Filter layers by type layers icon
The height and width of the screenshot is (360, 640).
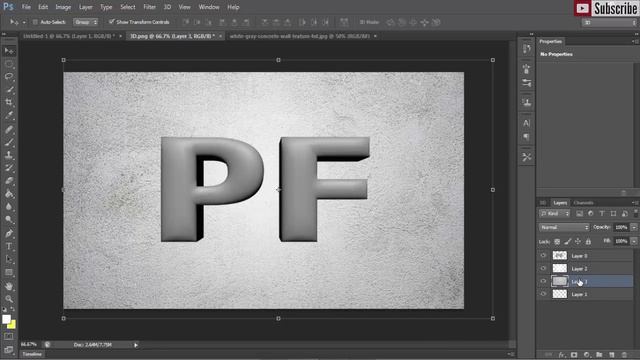(602, 214)
